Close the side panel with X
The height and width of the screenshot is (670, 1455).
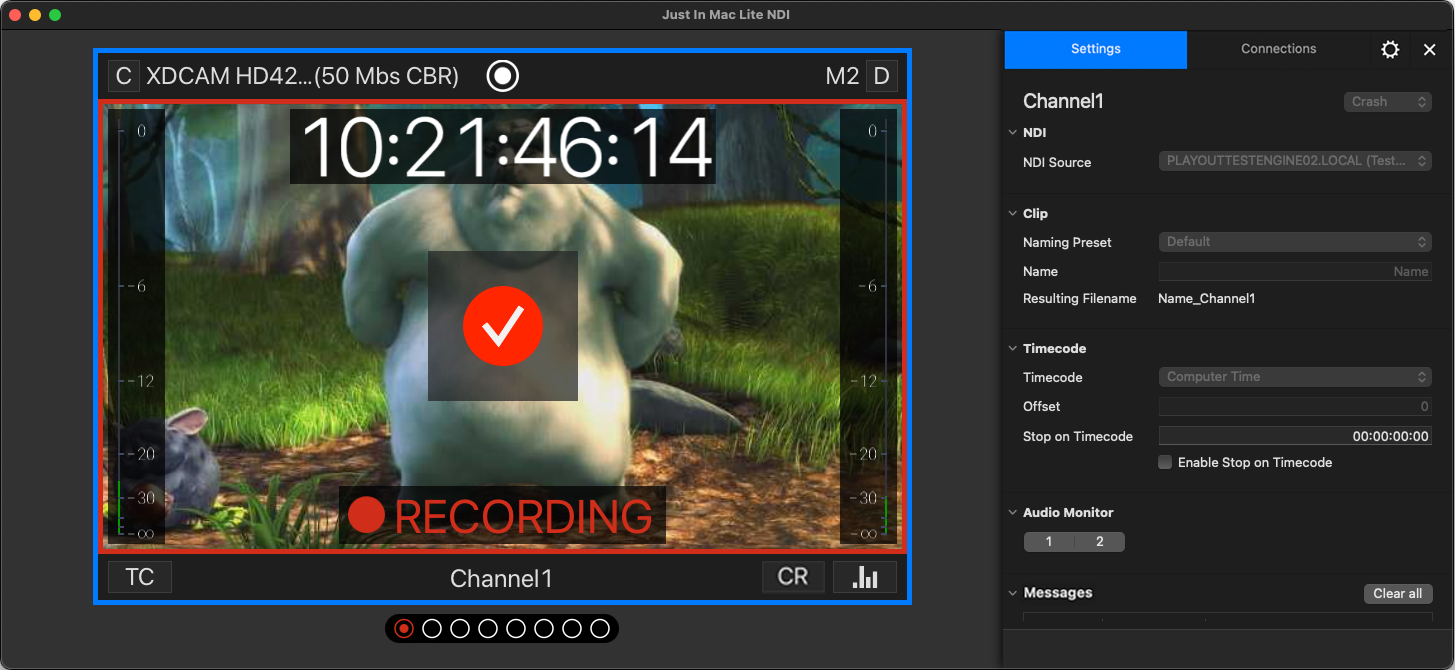[1430, 49]
